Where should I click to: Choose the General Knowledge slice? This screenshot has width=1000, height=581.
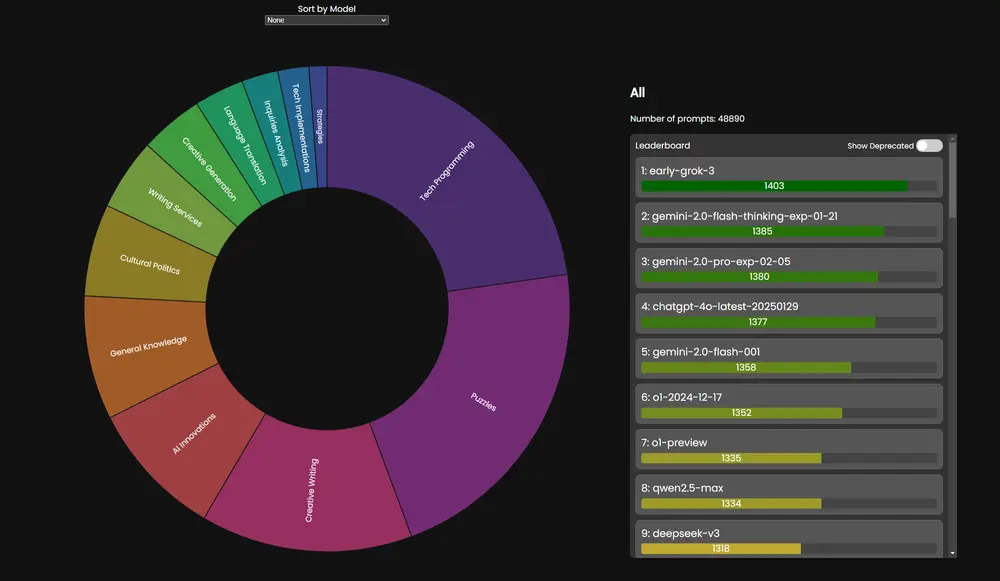point(148,347)
